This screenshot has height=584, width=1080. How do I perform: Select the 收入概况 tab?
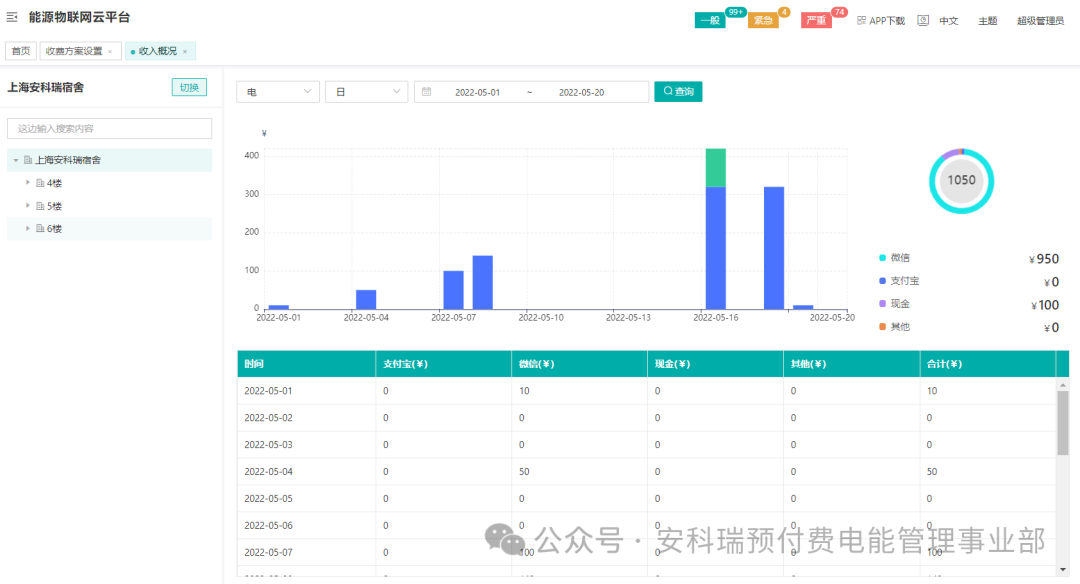click(158, 51)
